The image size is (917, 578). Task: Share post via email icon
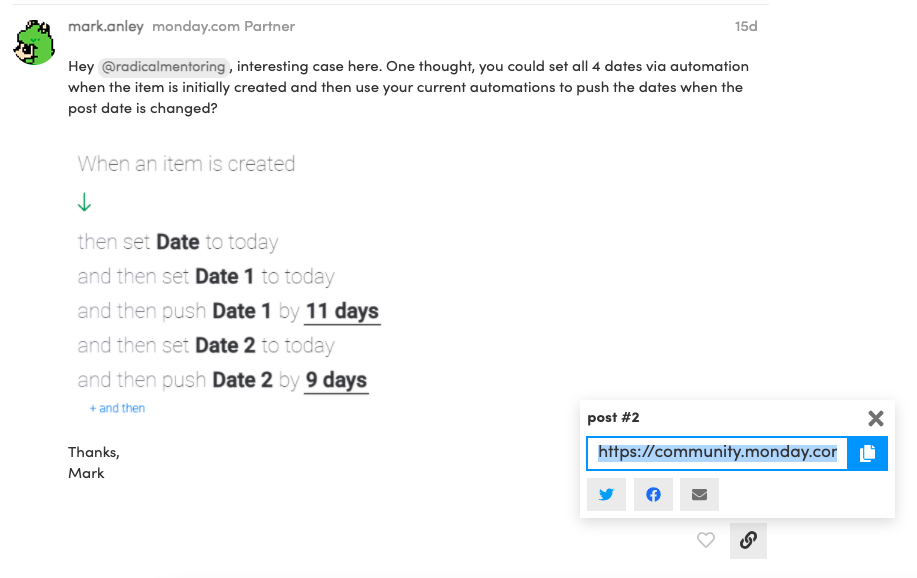699,494
